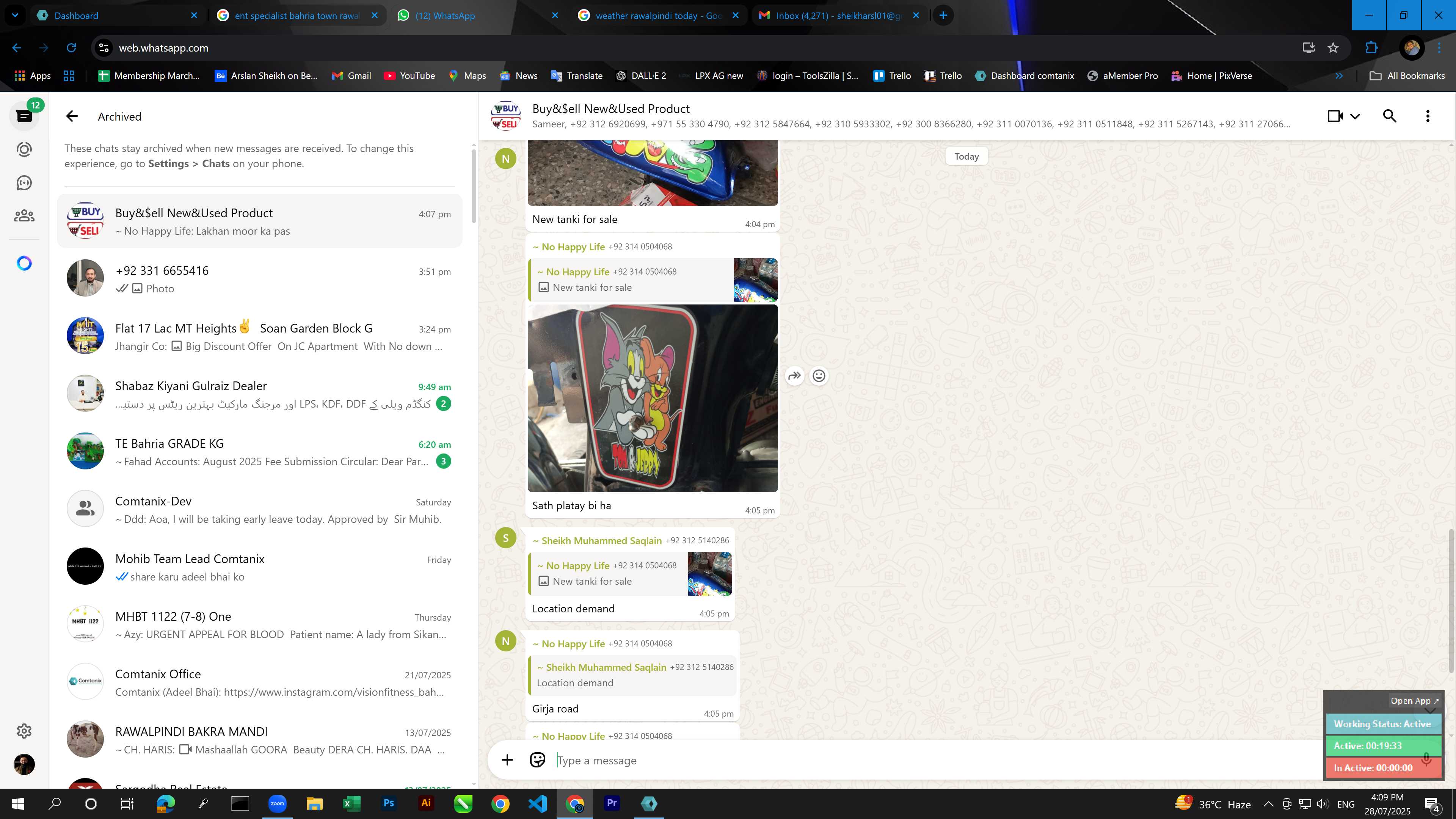Open the Channels icon in WhatsApp sidebar

point(24,182)
